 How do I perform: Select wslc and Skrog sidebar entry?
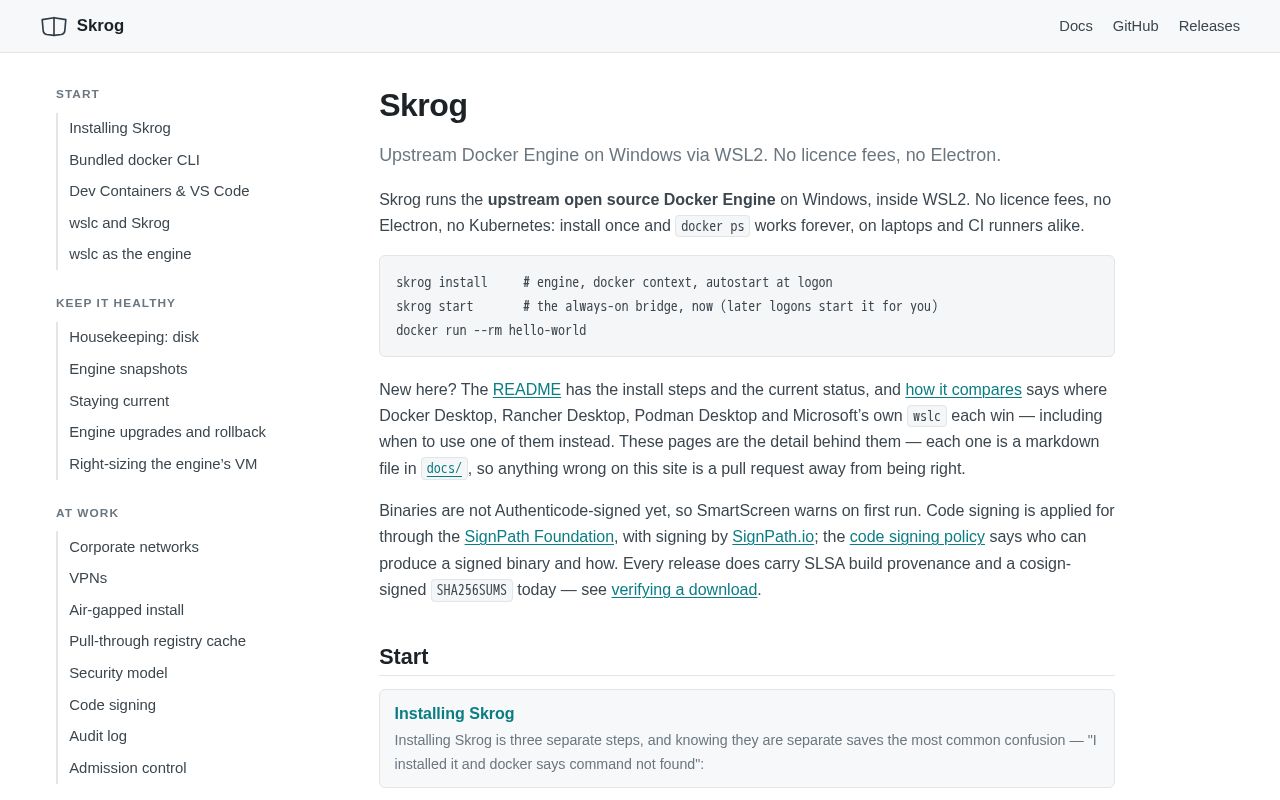coord(119,223)
